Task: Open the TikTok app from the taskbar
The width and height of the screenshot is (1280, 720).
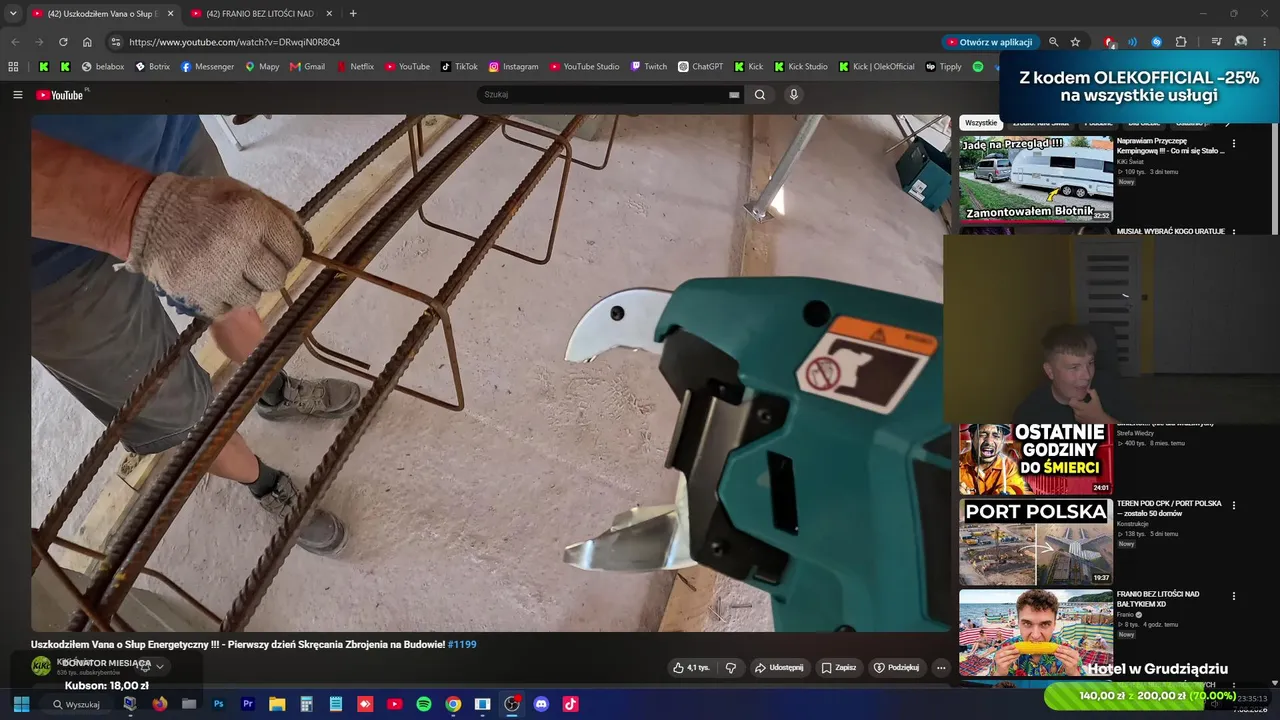Action: coord(570,704)
